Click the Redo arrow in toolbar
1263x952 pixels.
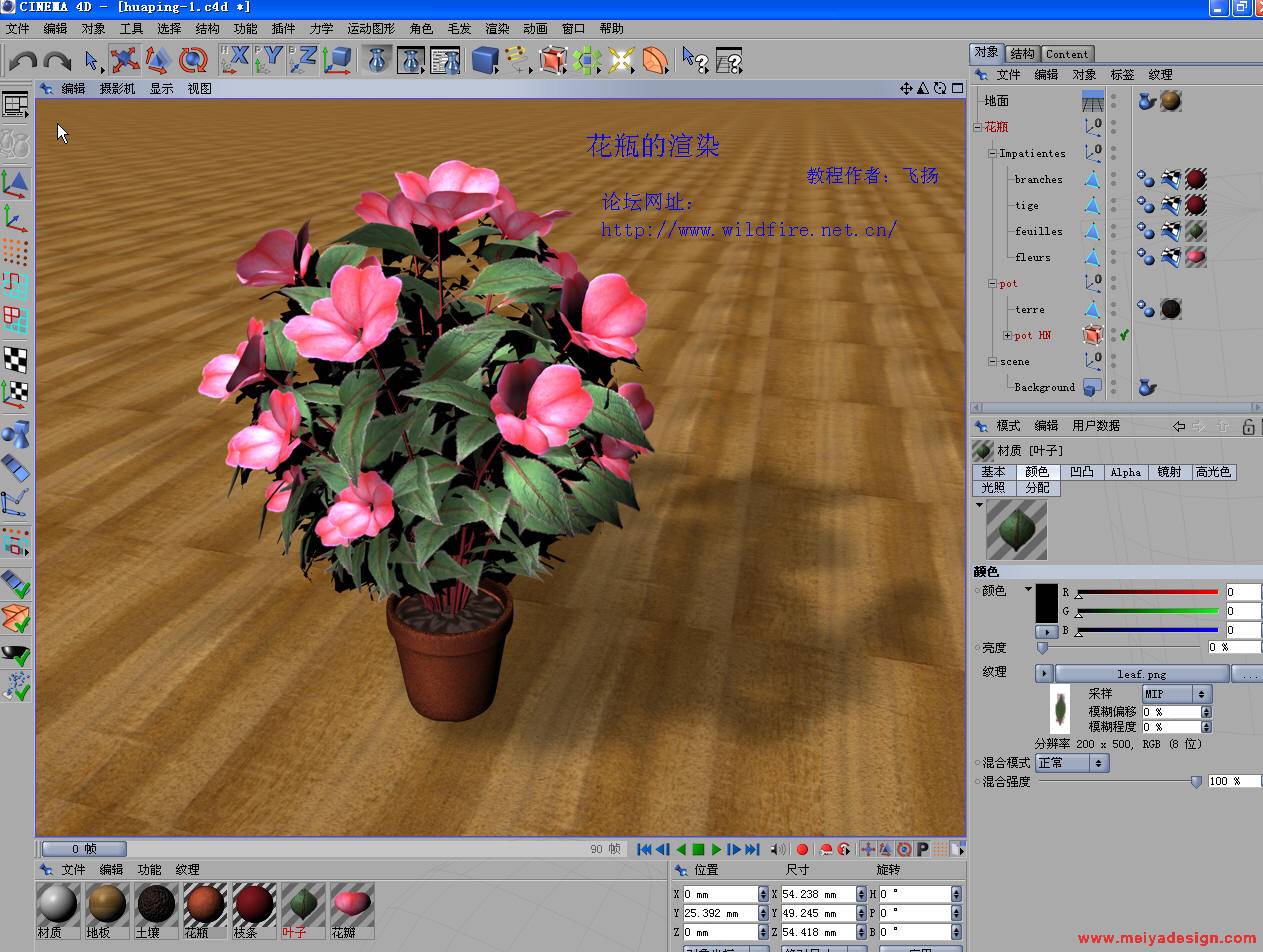click(x=56, y=61)
